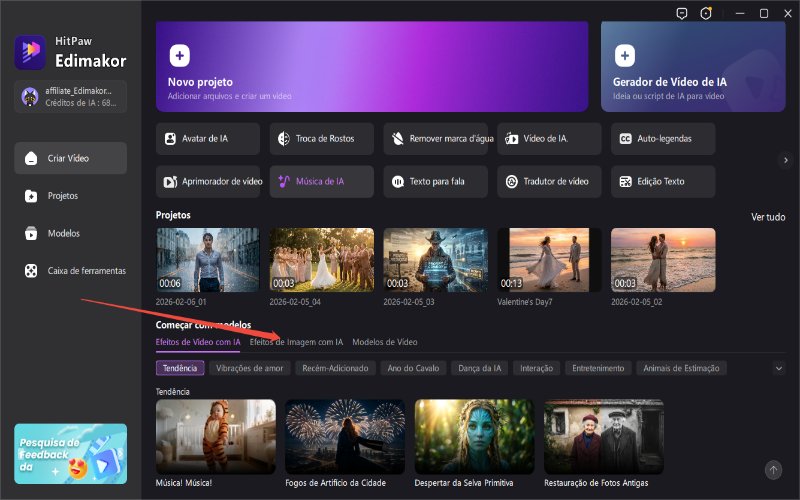Open the Avatar de IA tool
The width and height of the screenshot is (800, 500).
click(x=207, y=139)
